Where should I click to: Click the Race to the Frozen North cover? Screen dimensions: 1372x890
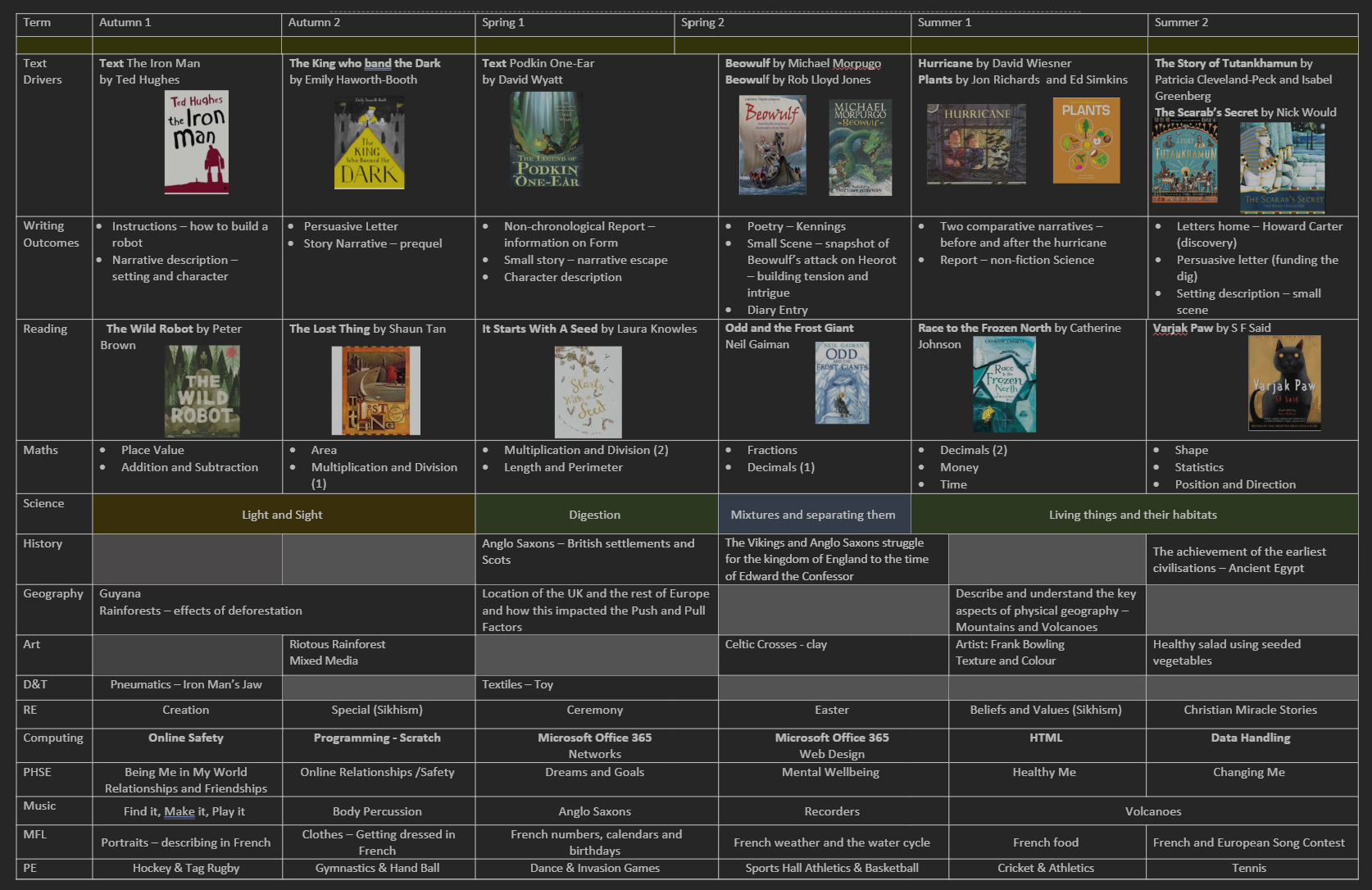coord(1004,384)
